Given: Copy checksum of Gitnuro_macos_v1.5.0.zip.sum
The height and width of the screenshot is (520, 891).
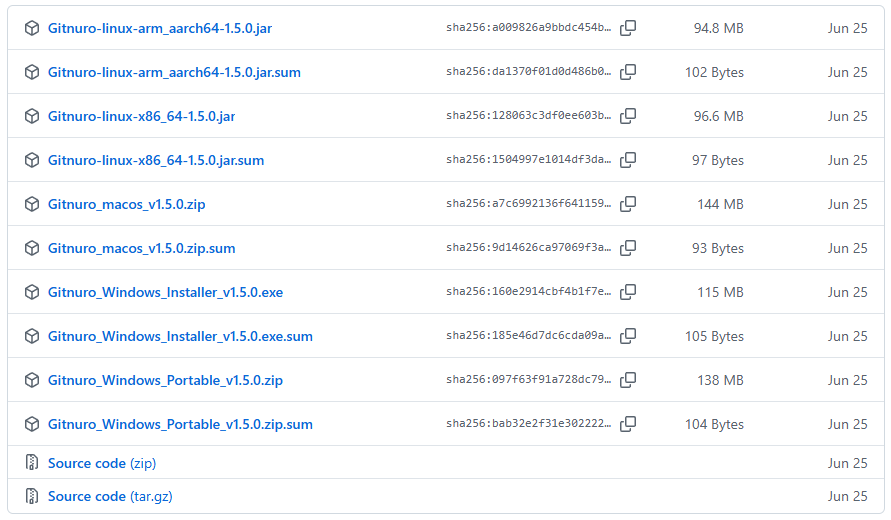Looking at the screenshot, I should pos(628,248).
